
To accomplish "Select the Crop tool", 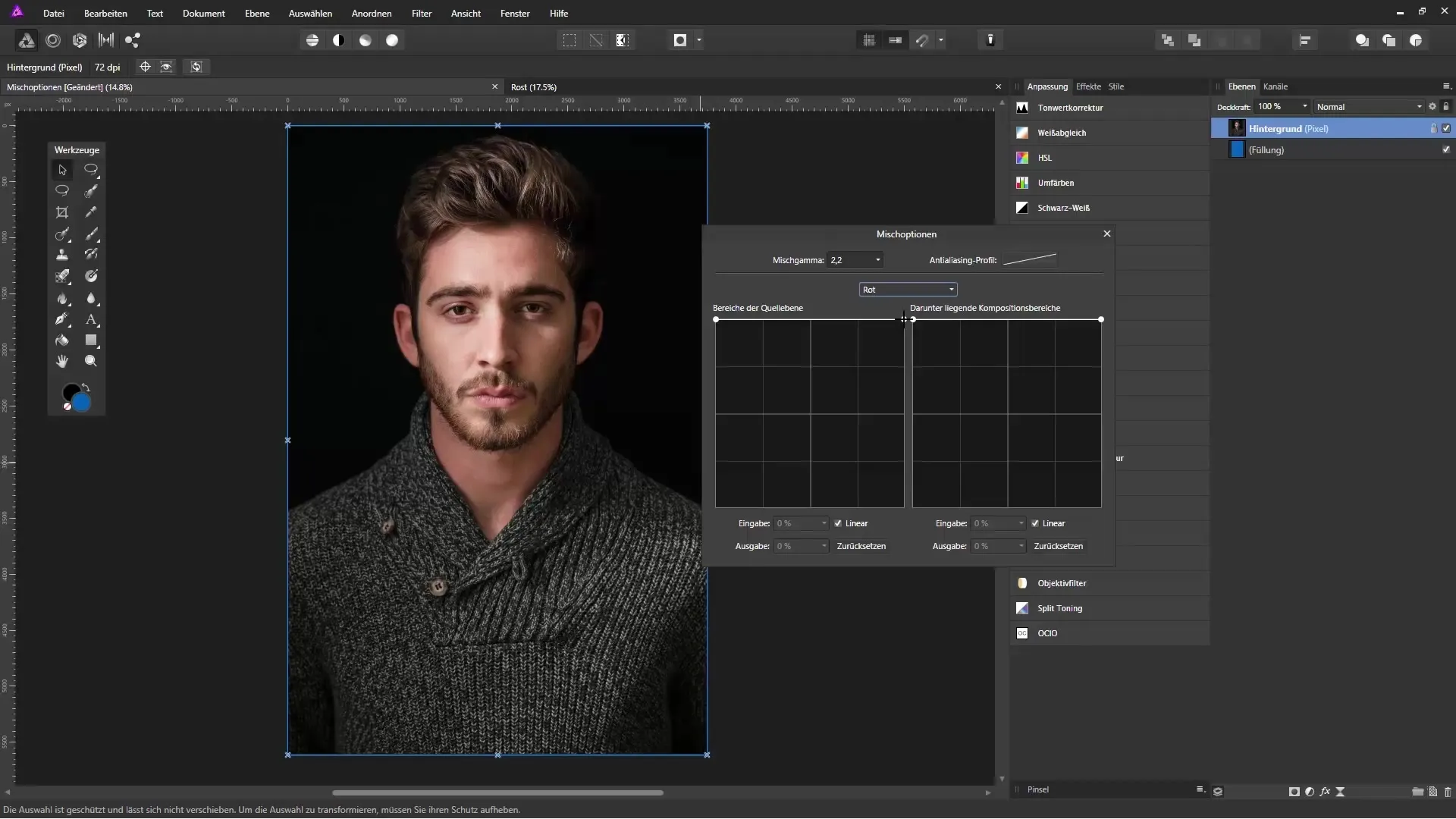I will 62,212.
